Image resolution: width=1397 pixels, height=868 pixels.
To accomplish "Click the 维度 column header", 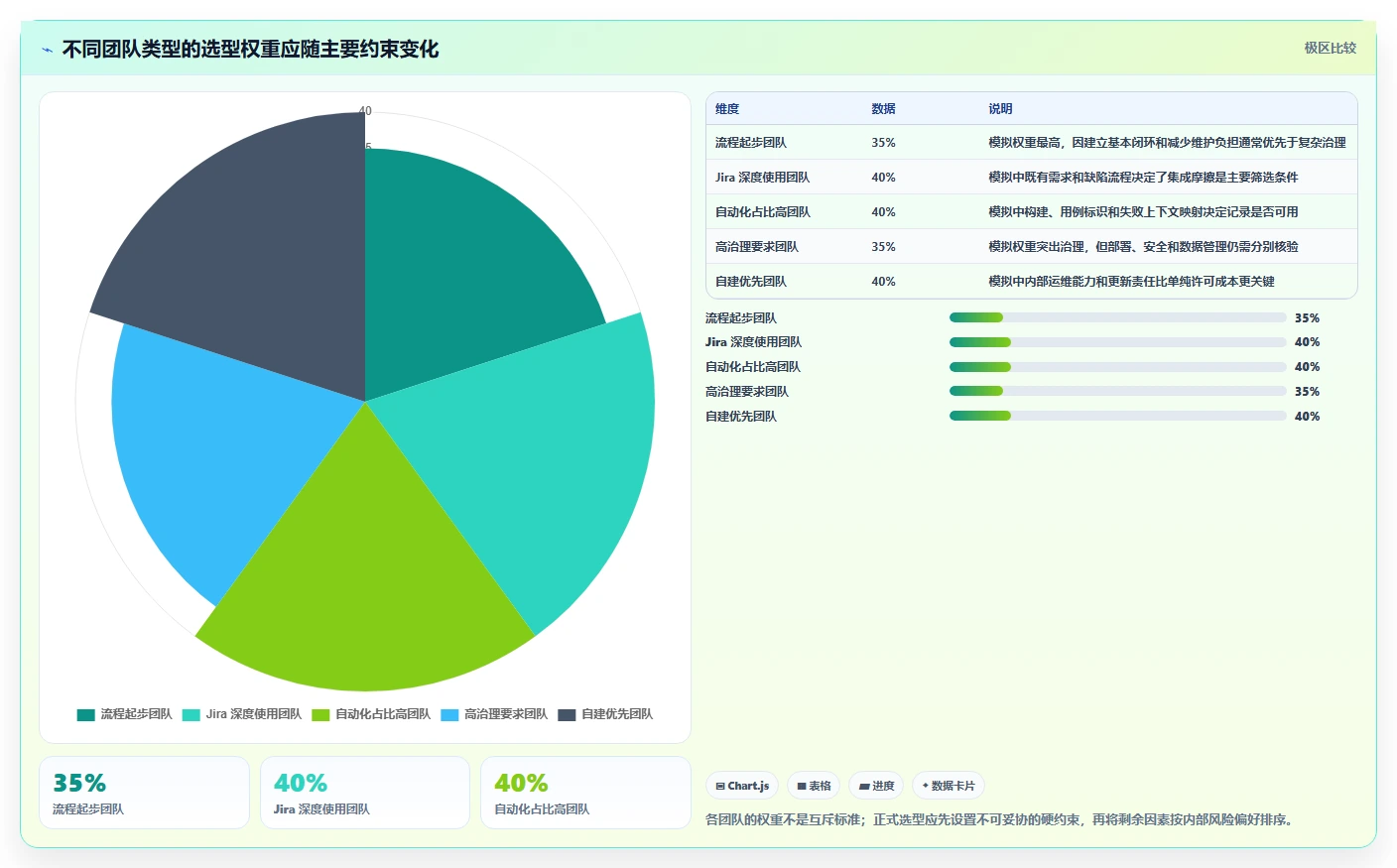I will click(727, 109).
